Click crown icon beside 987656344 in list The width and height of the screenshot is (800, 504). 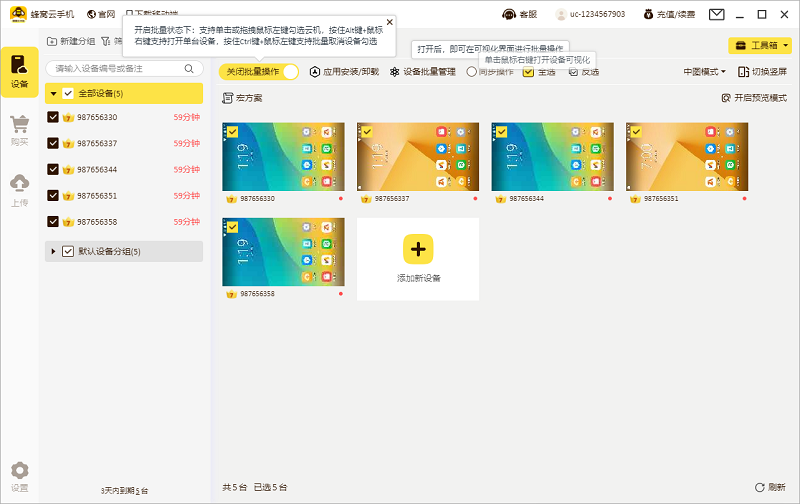pos(68,169)
